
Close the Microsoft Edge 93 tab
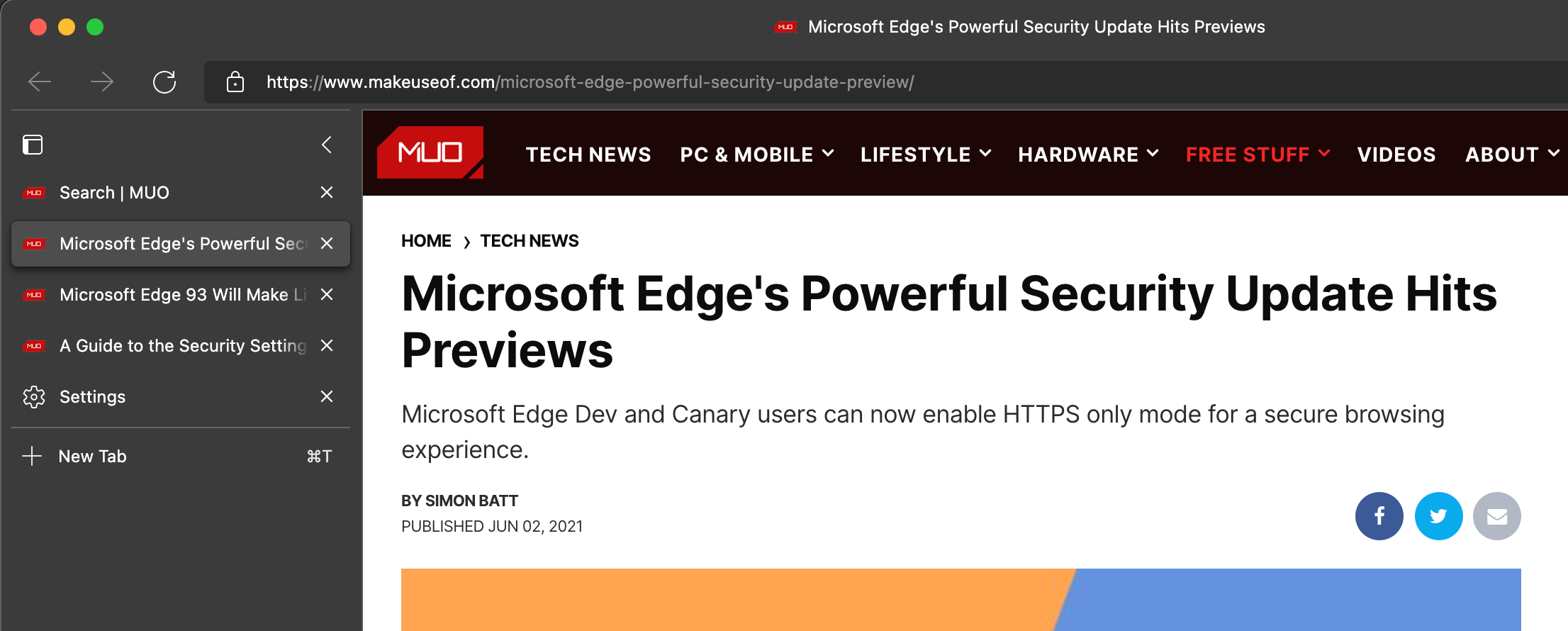point(327,295)
